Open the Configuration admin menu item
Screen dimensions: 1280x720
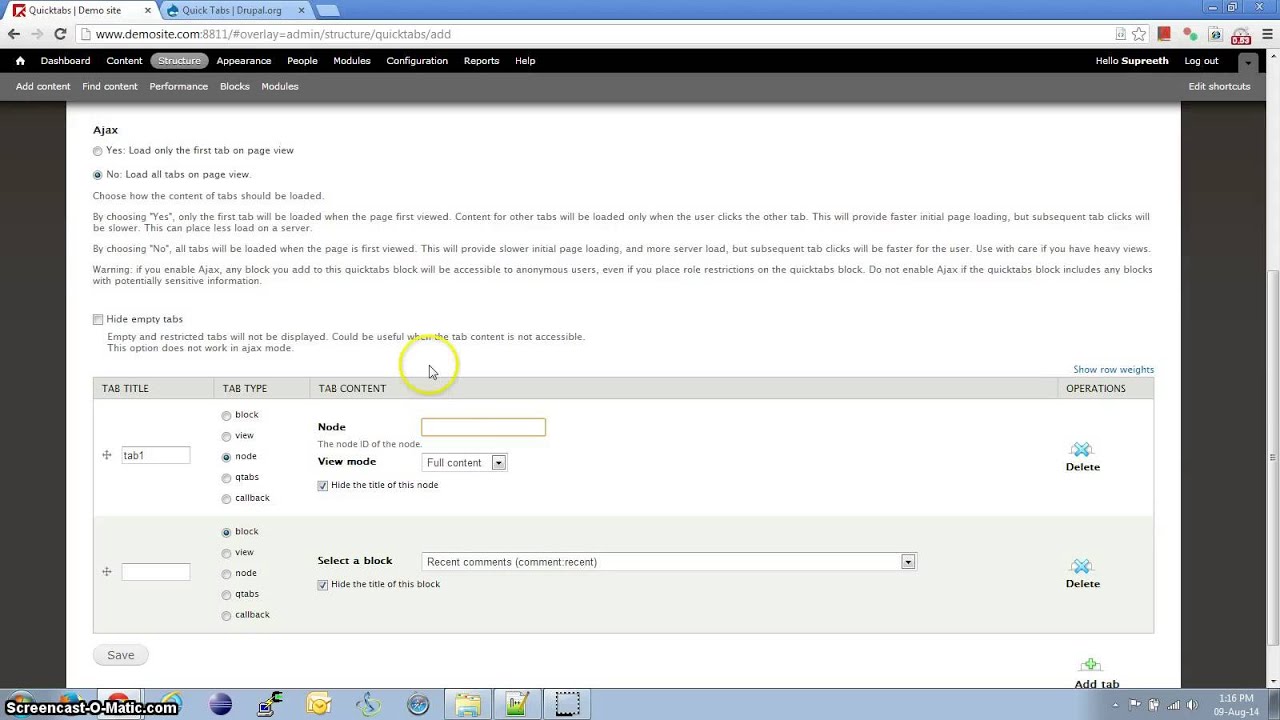417,61
